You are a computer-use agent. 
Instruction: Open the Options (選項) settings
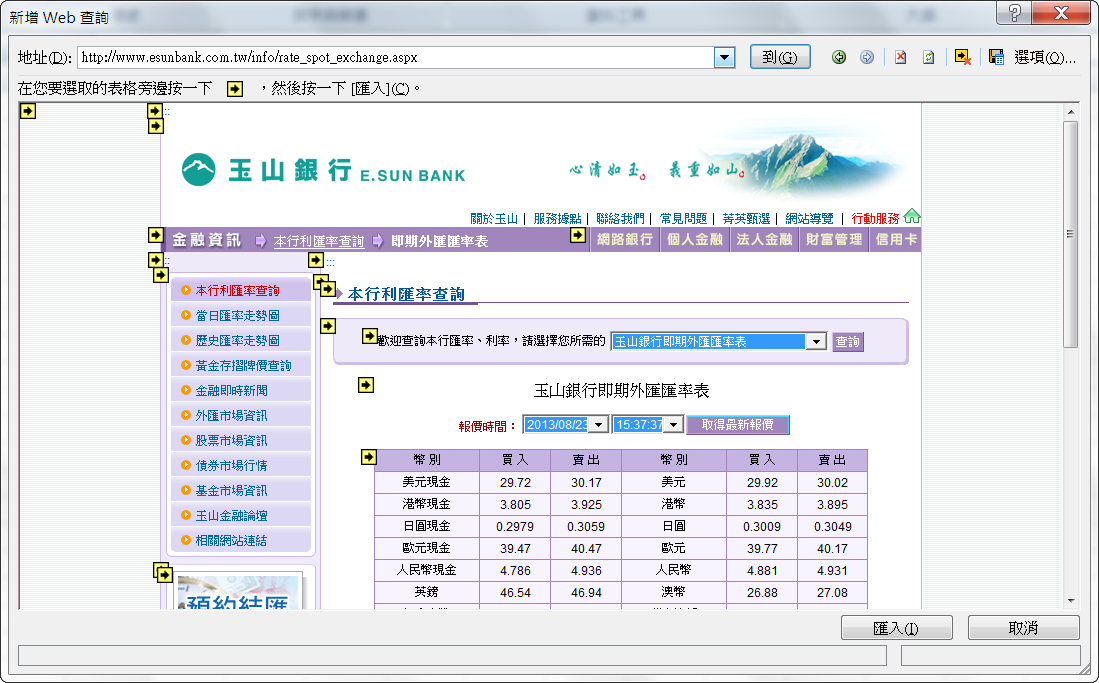point(1044,58)
